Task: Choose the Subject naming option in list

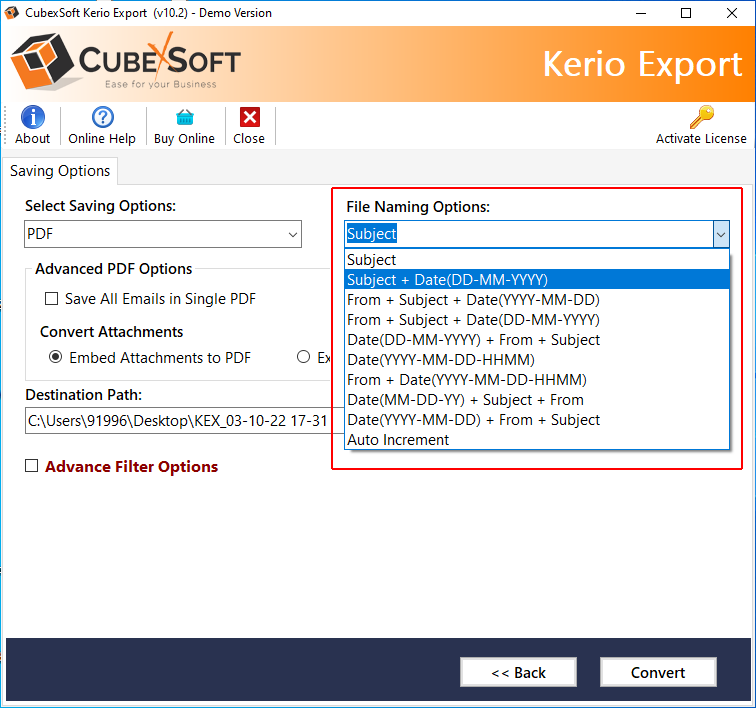Action: tap(537, 259)
